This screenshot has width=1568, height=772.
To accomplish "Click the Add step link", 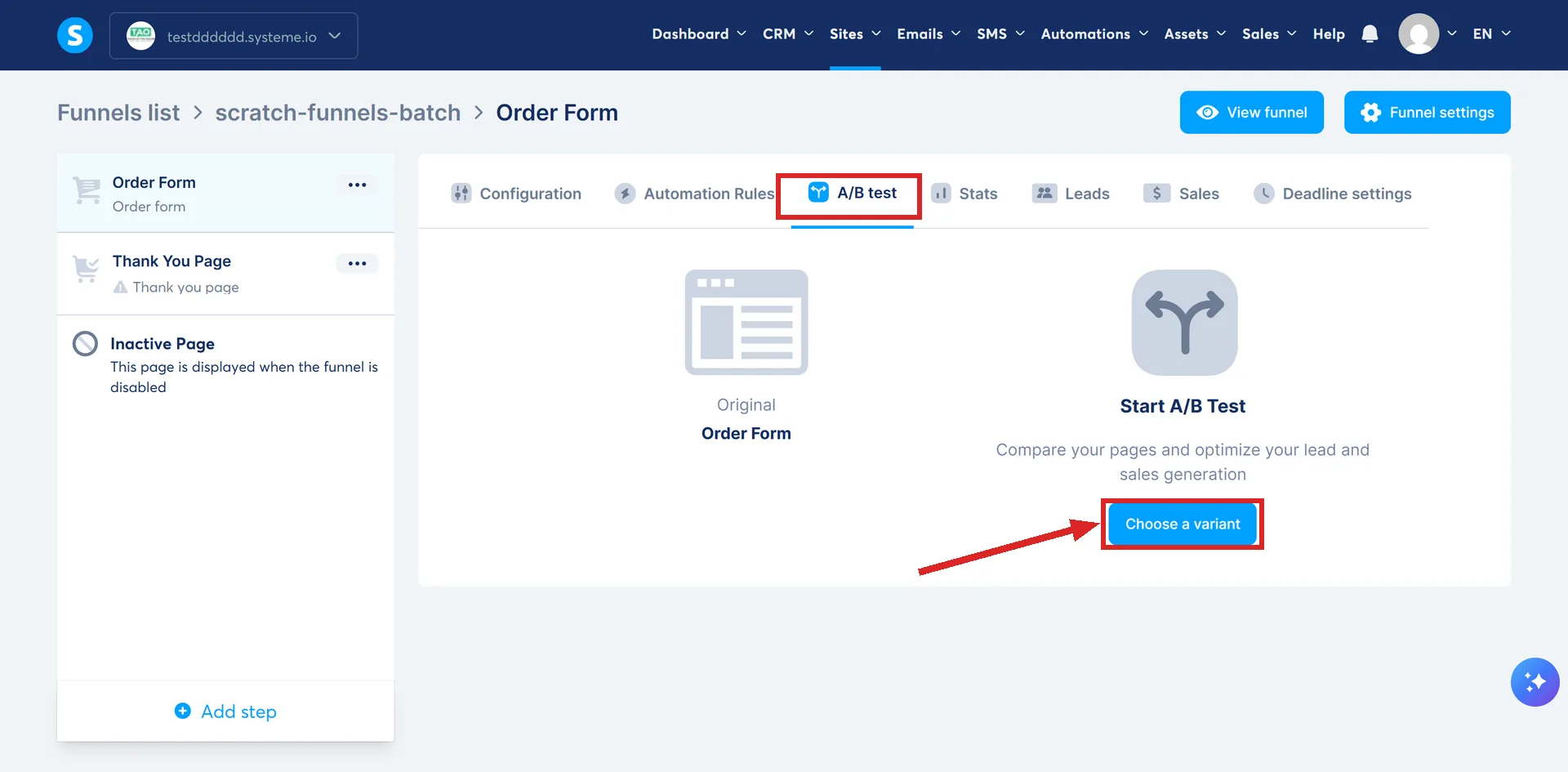I will 225,711.
